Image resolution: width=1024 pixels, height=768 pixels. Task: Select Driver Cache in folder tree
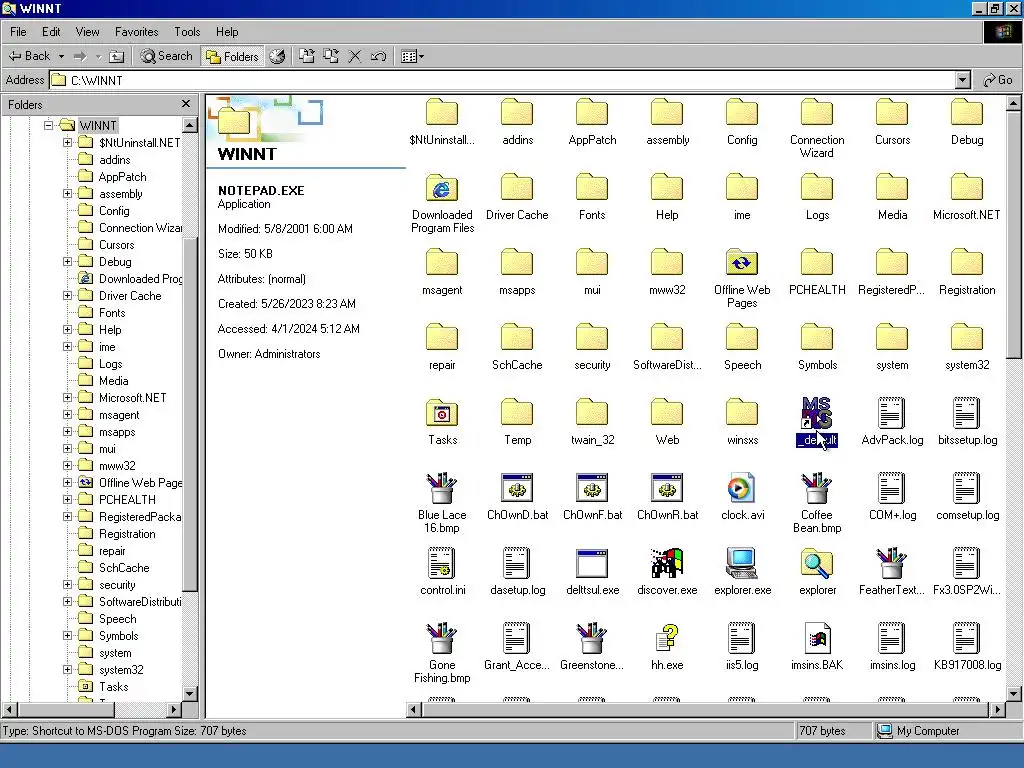point(130,296)
